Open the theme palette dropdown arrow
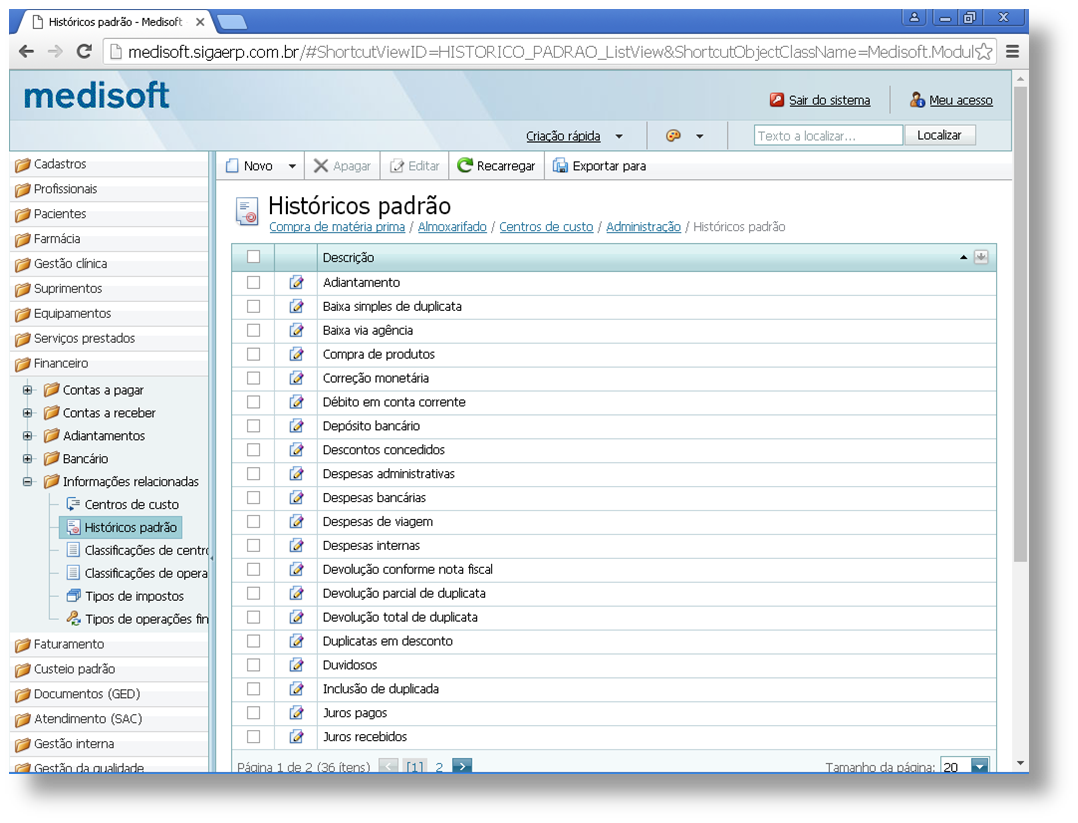Screen dimensions: 1078x823 [x=700, y=136]
